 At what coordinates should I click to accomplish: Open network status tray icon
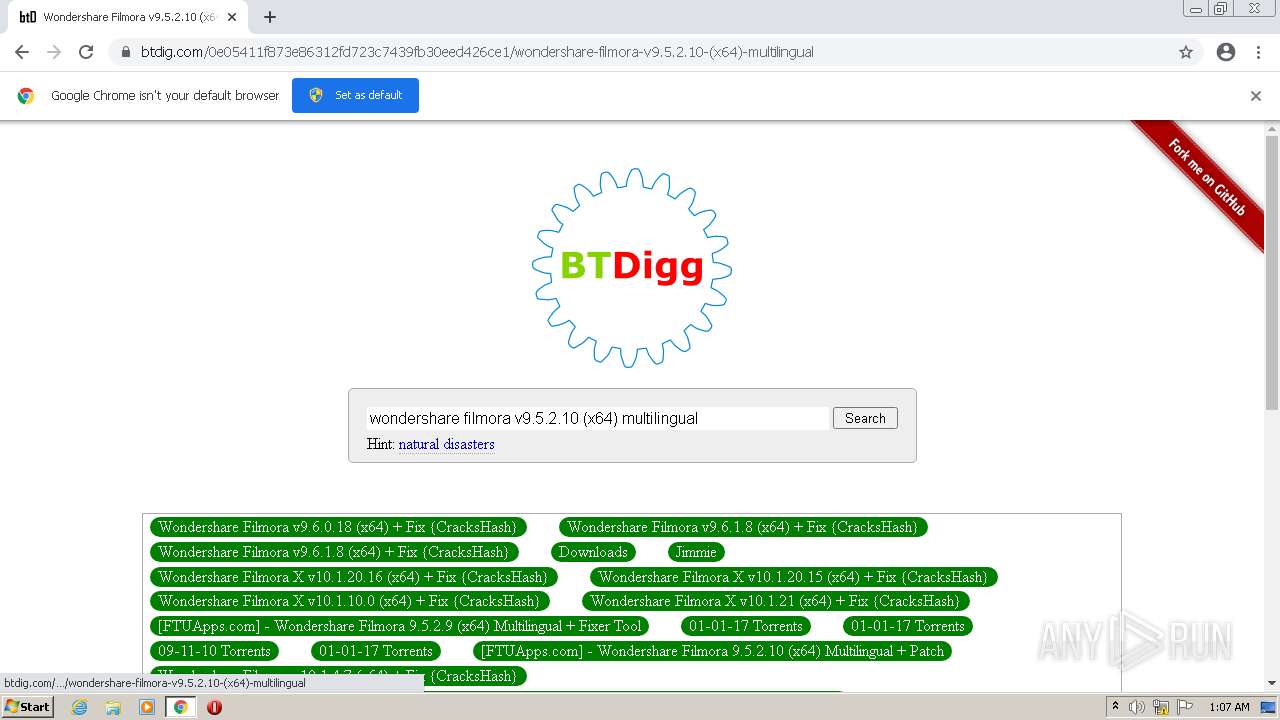(x=1161, y=707)
